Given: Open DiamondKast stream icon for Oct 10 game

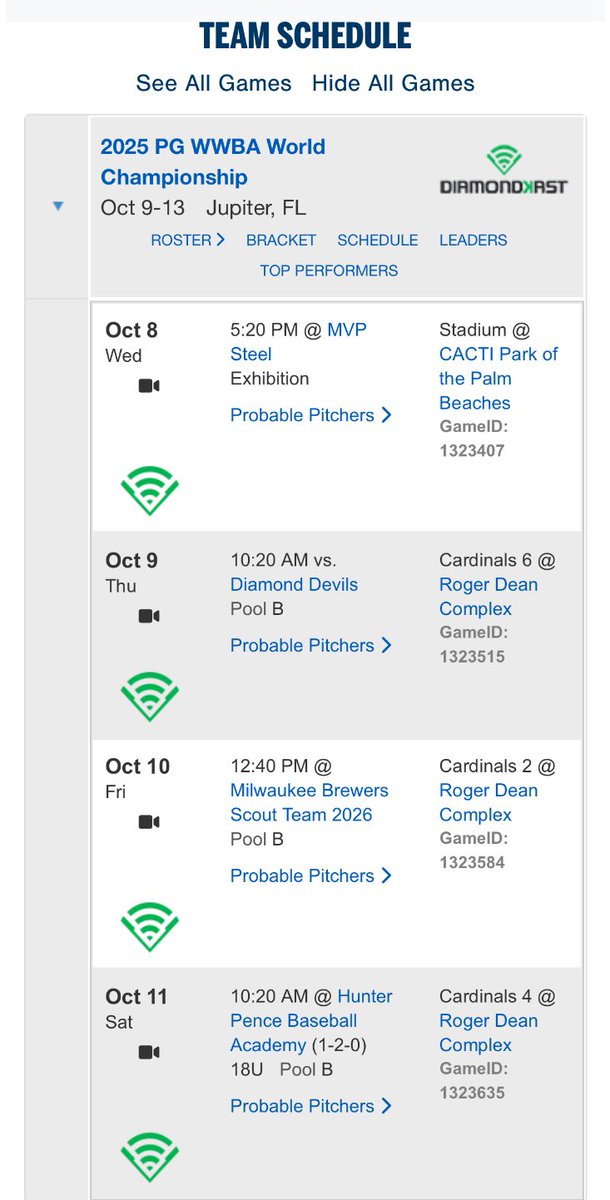Looking at the screenshot, I should [x=149, y=927].
